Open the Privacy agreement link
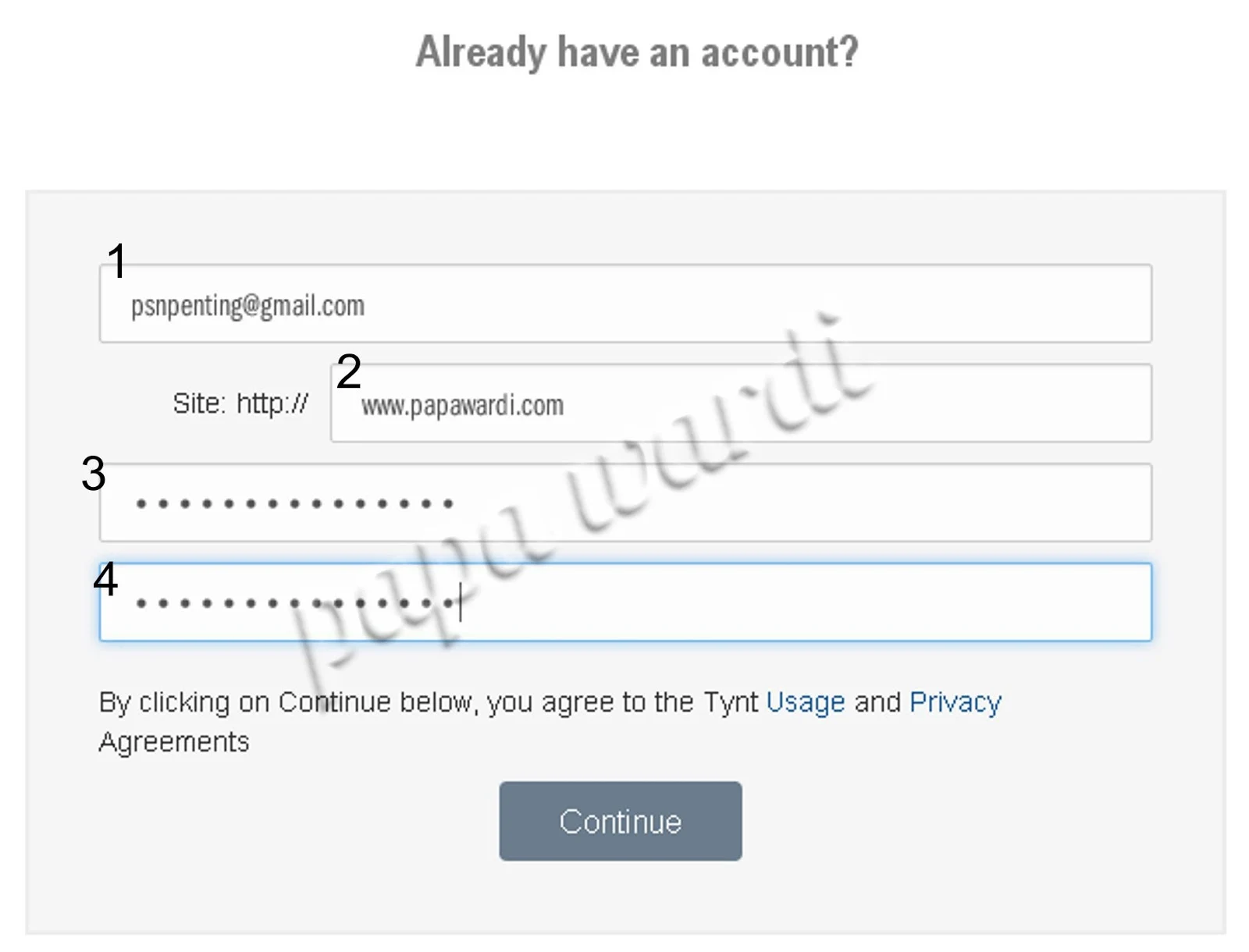Image resolution: width=1249 pixels, height=952 pixels. [955, 702]
